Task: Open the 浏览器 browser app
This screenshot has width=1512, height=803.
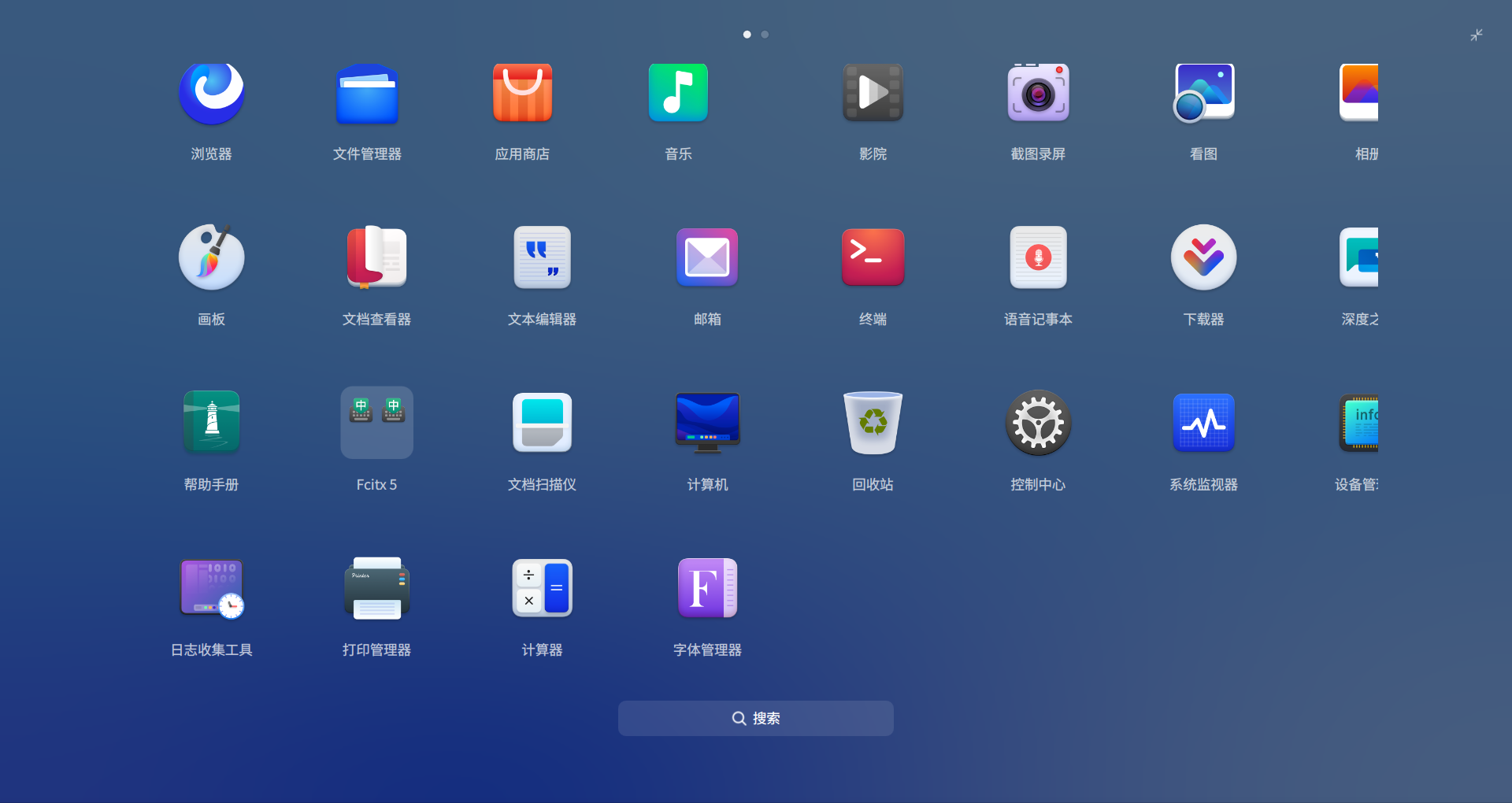Action: click(x=211, y=93)
